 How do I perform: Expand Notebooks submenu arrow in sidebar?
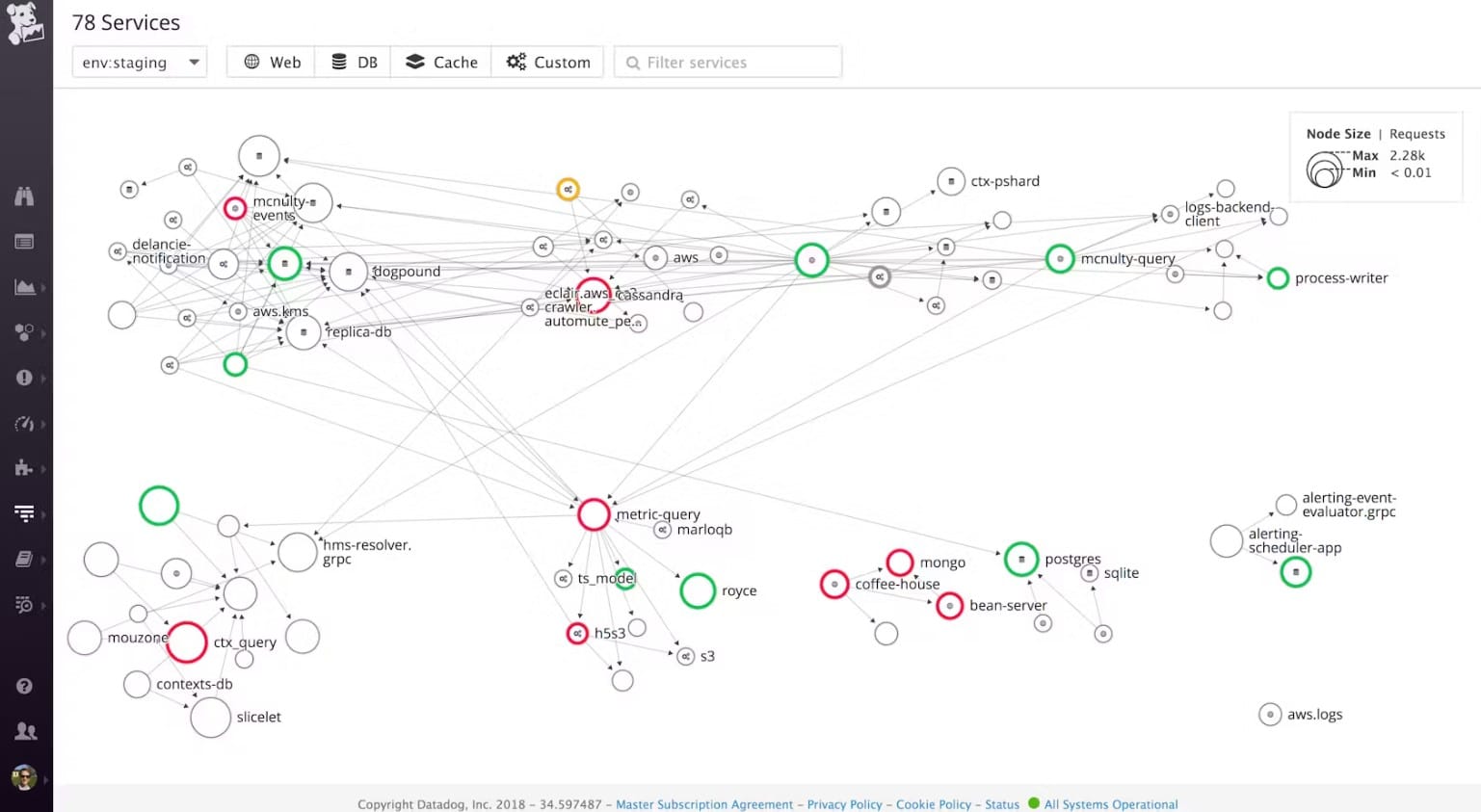[42, 559]
